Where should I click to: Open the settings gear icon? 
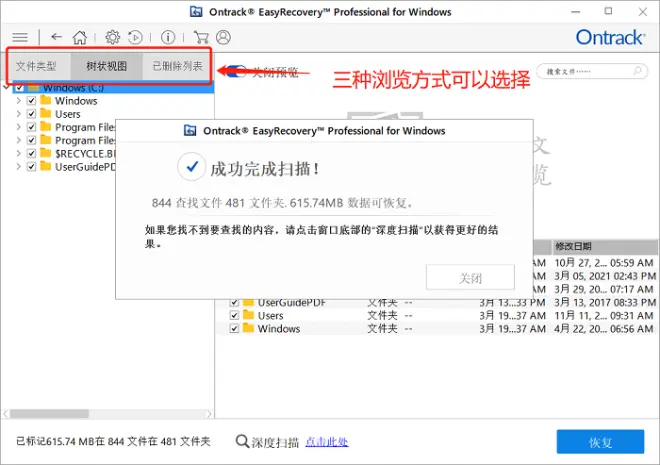112,37
